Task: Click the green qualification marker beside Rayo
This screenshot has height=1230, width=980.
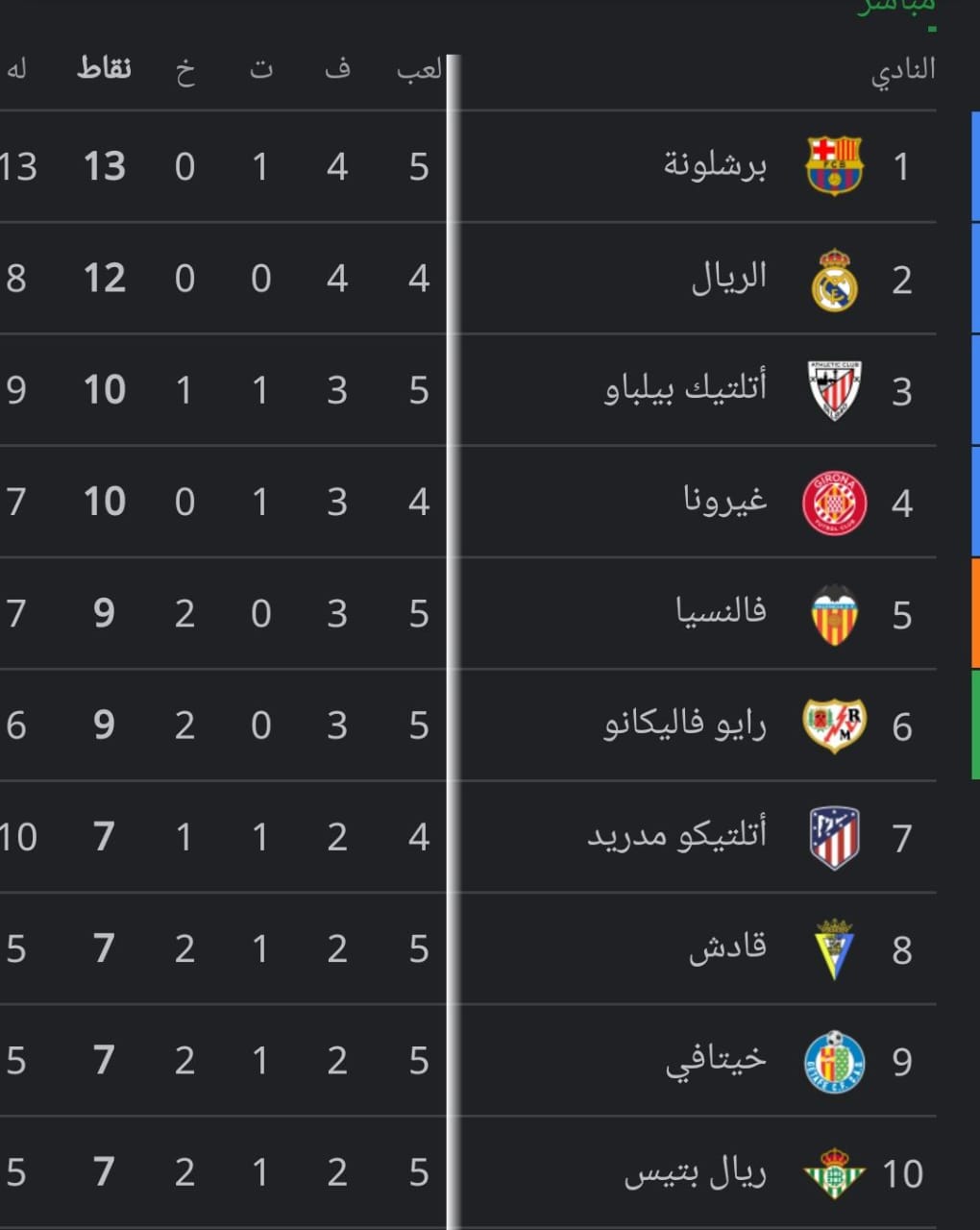Action: [x=974, y=725]
